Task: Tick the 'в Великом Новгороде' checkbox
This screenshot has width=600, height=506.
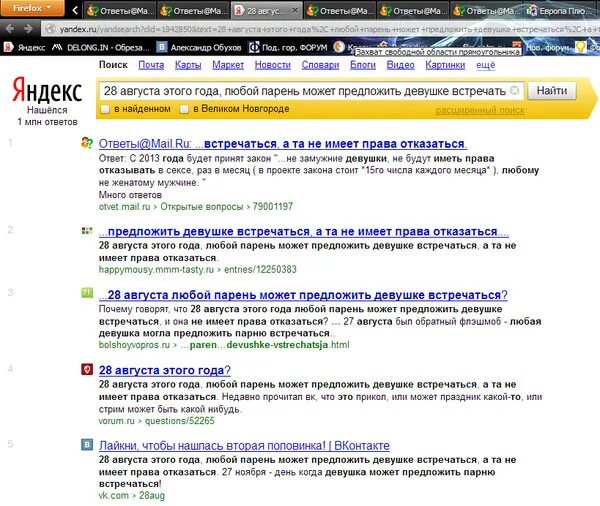Action: 184,109
